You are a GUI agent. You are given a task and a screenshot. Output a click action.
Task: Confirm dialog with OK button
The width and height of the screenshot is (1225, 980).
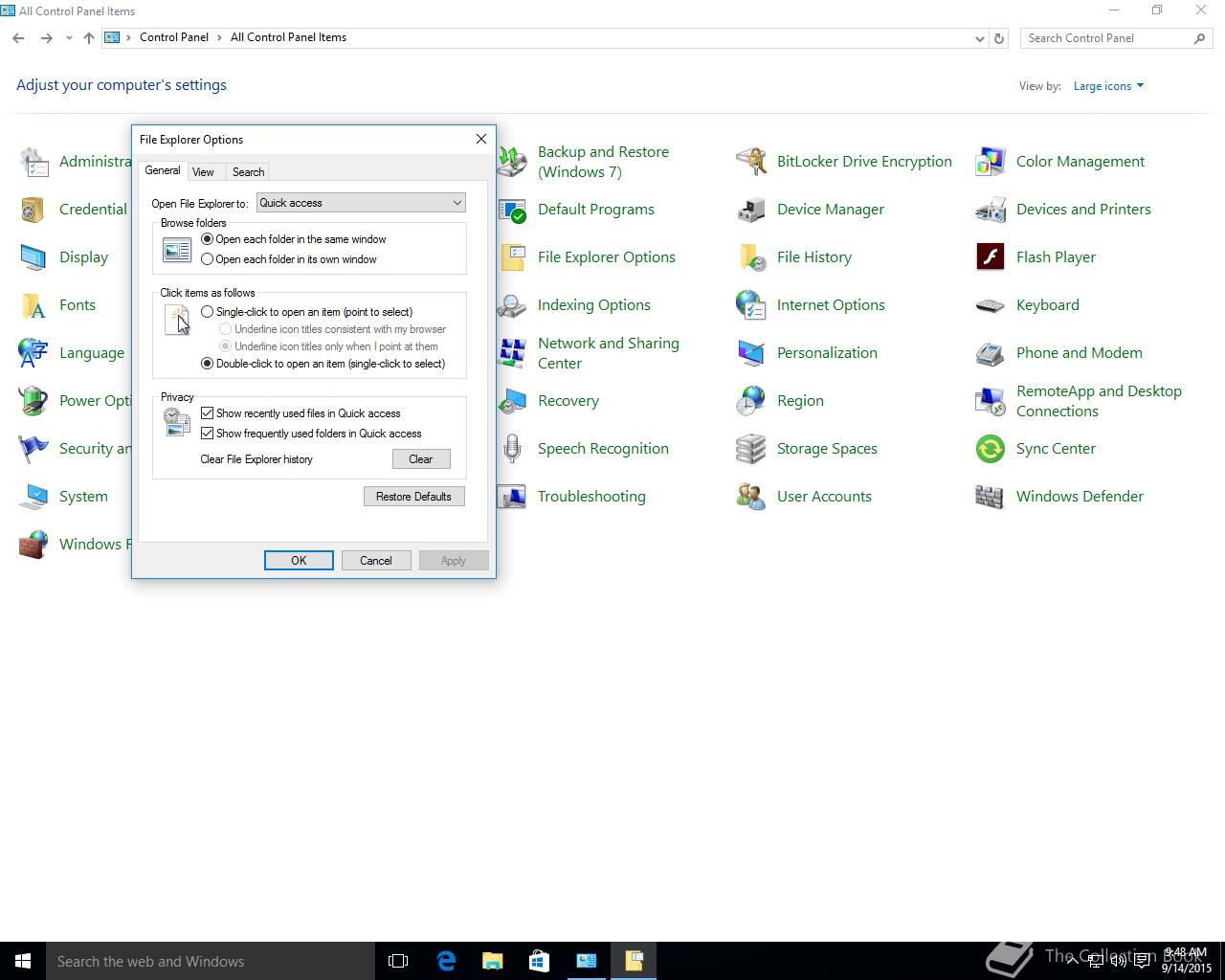299,561
